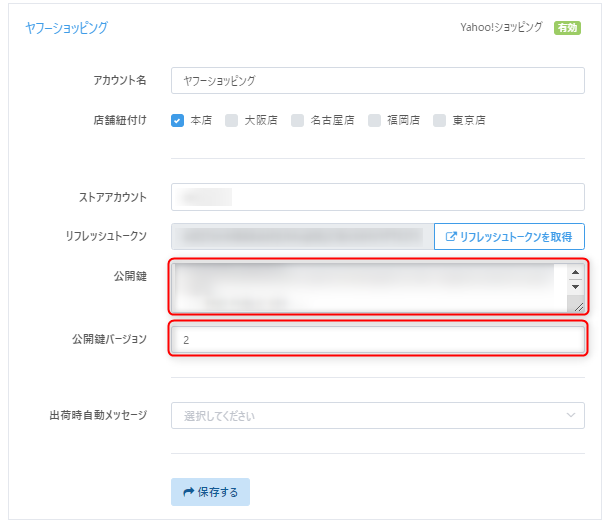608x526 pixels.
Task: Select the 東京店 checkbox
Action: point(440,120)
